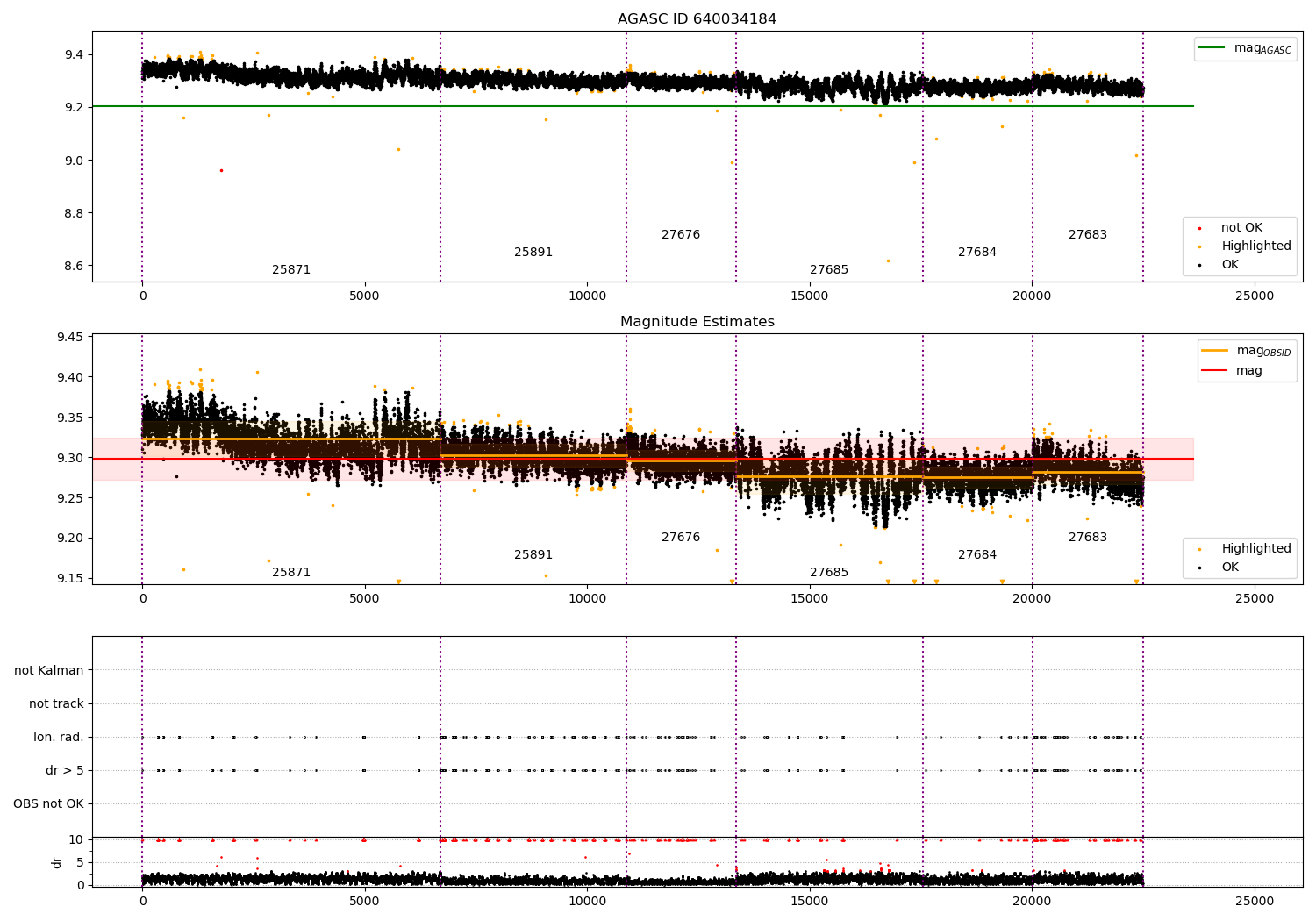Screen dimensions: 1316x921
Task: Select 'Highlighted' legend entry in Magnitude Estimates plot
Action: pyautogui.click(x=1246, y=549)
